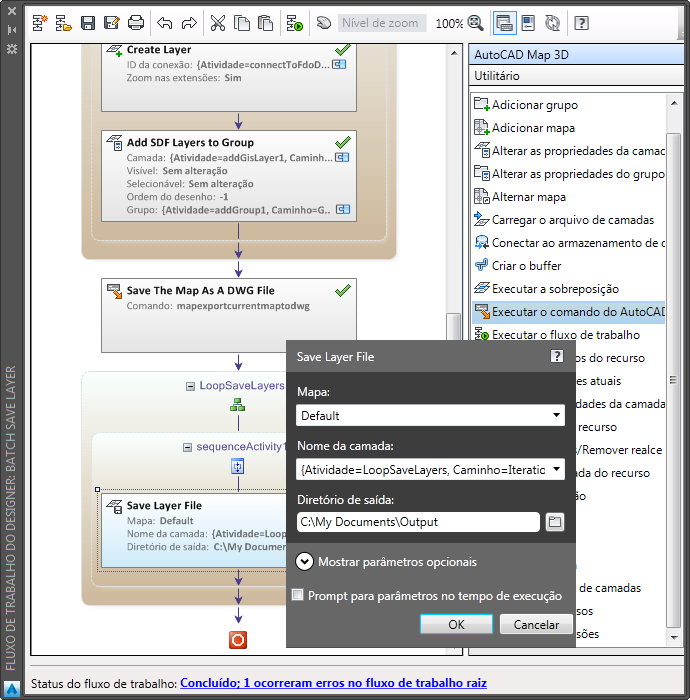Click the binding icon on Create Layer connection ID
The width and height of the screenshot is (690, 700).
click(339, 65)
